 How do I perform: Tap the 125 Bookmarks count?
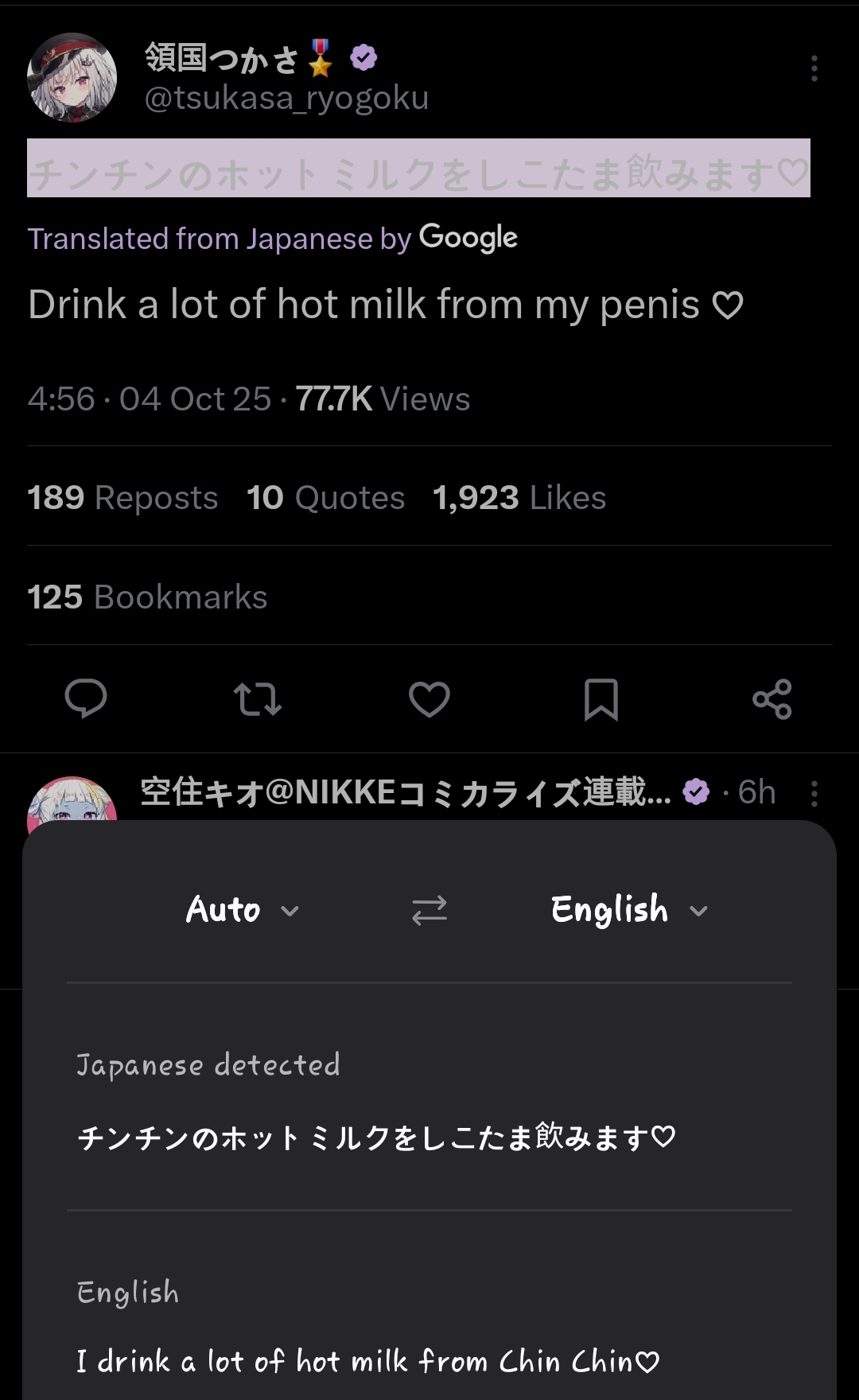point(147,597)
